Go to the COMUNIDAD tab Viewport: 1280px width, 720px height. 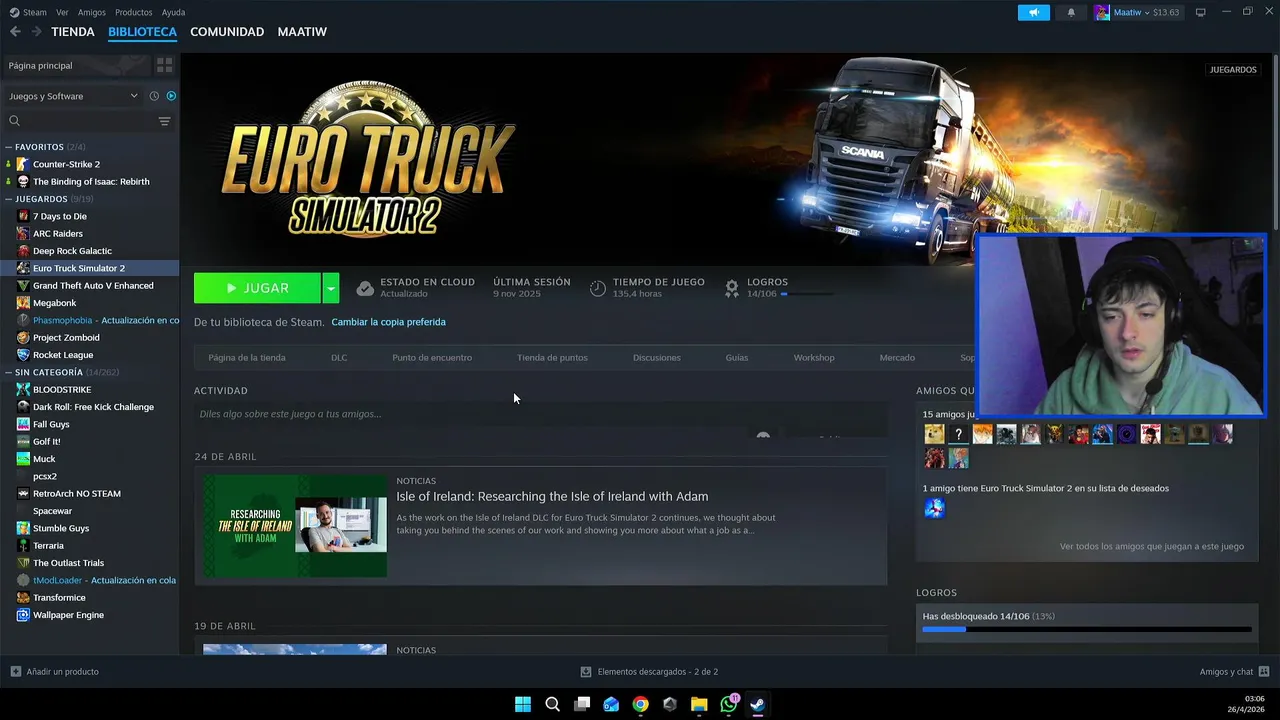coord(227,32)
